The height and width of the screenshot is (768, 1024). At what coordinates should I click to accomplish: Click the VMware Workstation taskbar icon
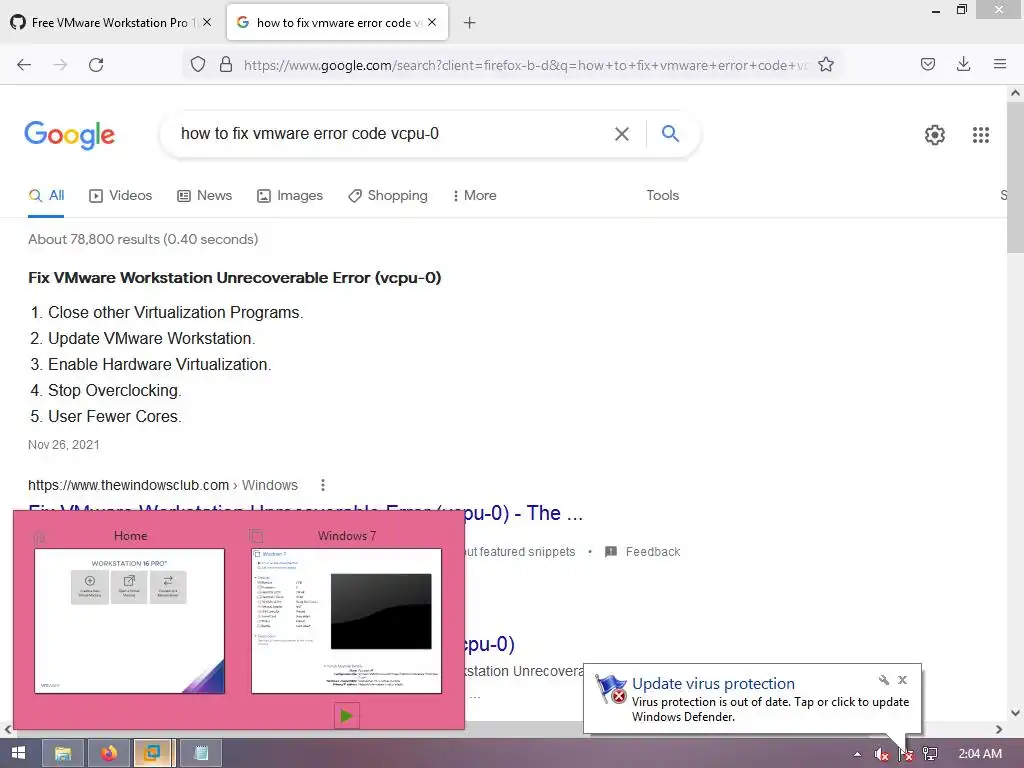[x=153, y=753]
